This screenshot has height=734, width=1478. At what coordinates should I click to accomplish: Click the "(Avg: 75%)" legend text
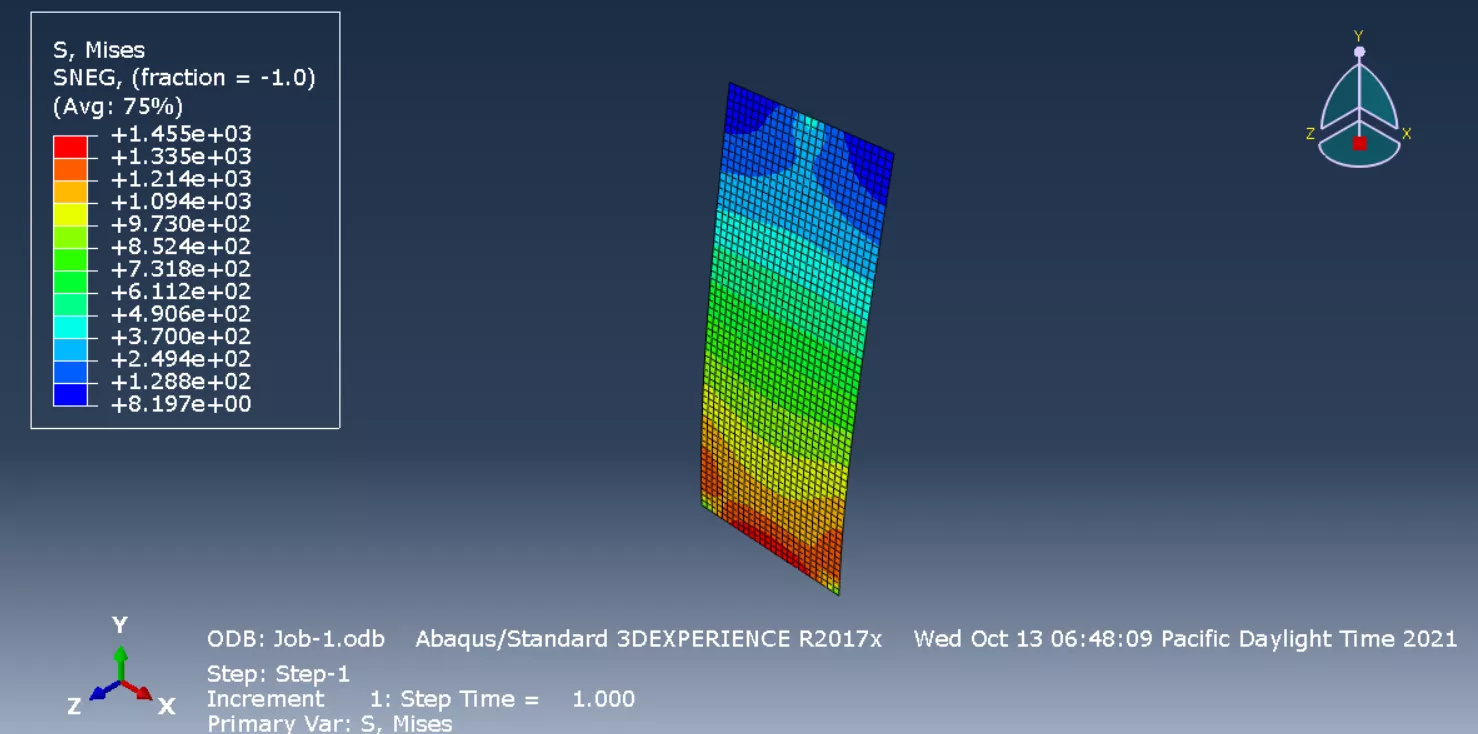117,106
